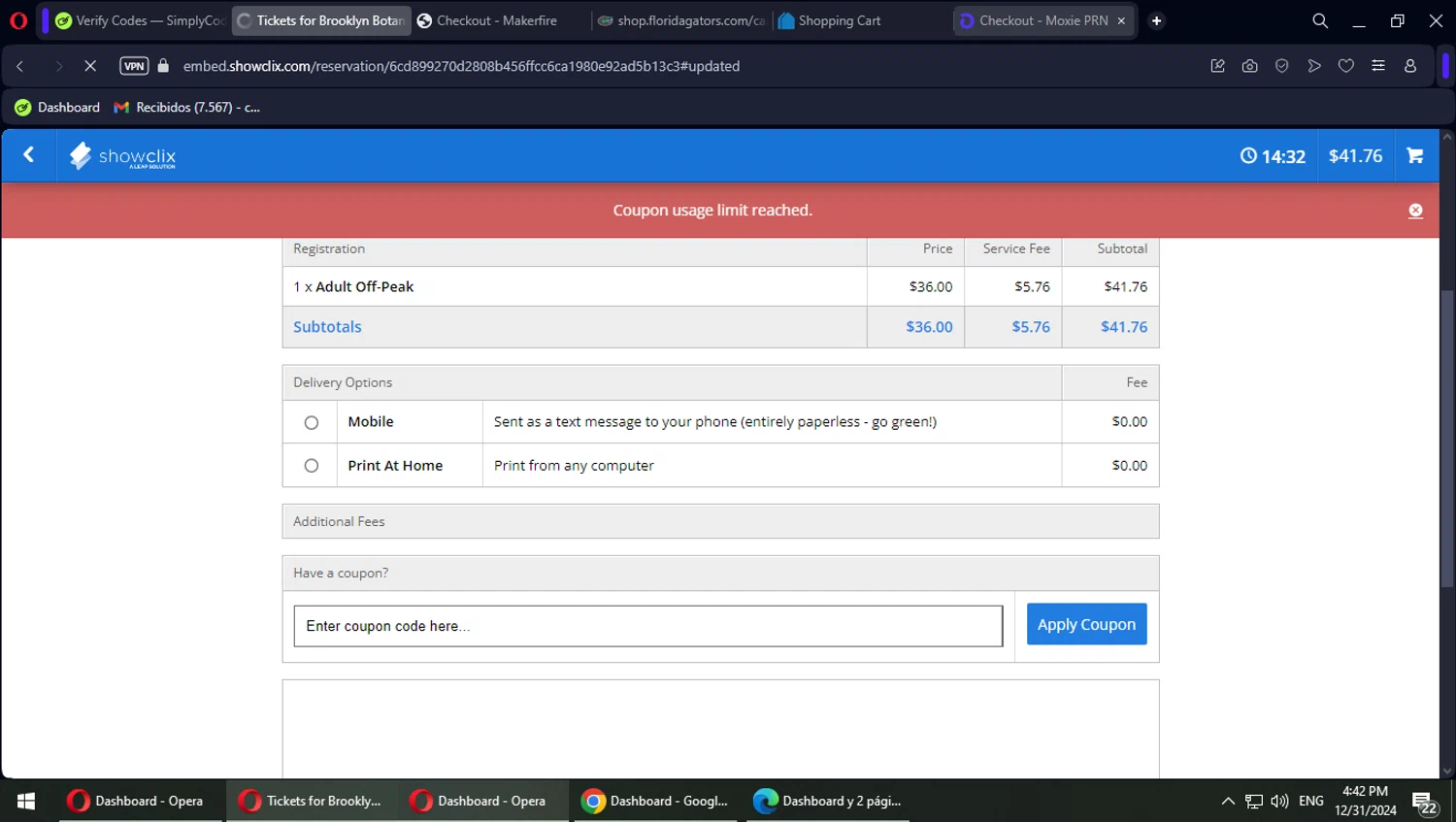Select the Print At Home radio button
The height and width of the screenshot is (822, 1456).
pyautogui.click(x=311, y=466)
